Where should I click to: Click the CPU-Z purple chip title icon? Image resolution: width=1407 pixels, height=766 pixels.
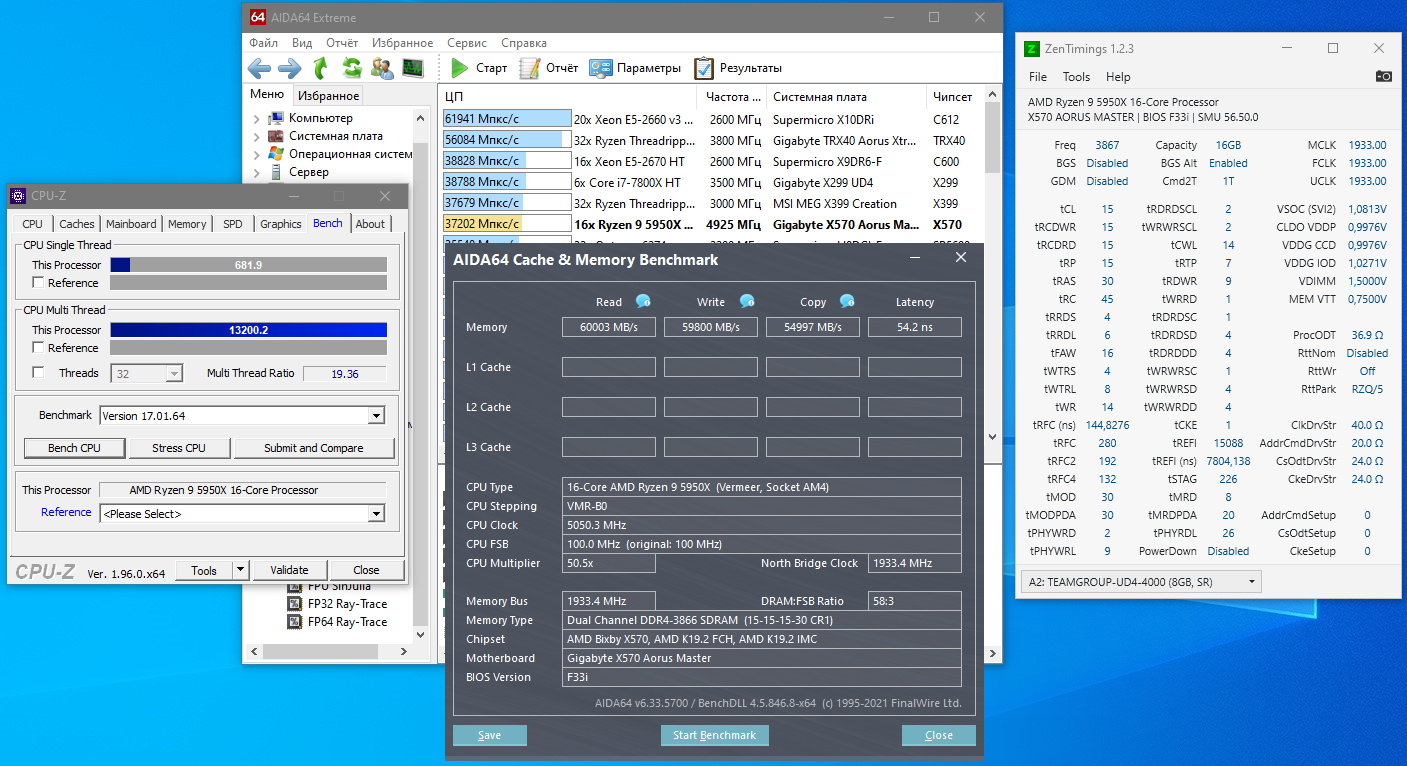18,196
